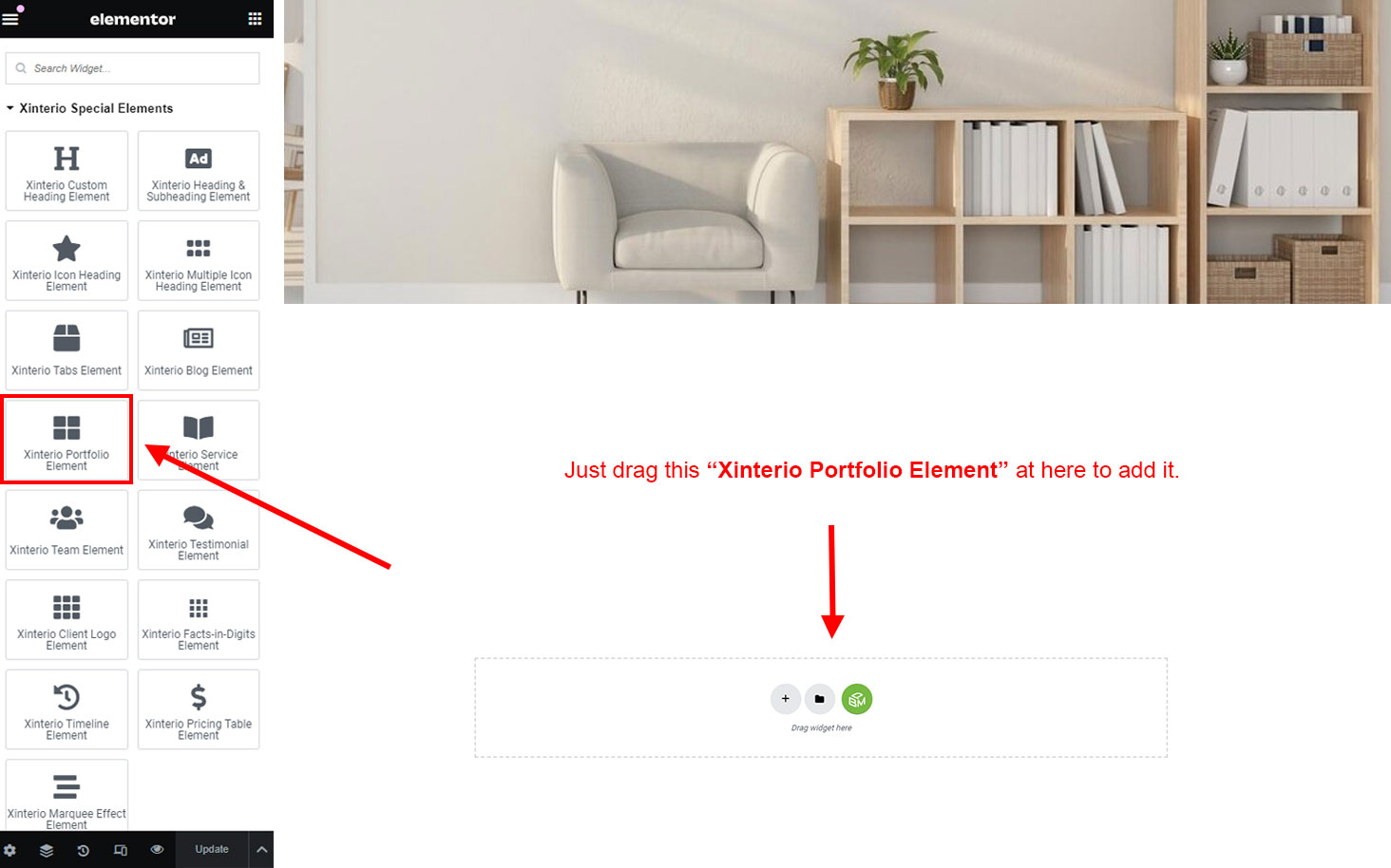Toggle preview mode with eye icon

[157, 850]
